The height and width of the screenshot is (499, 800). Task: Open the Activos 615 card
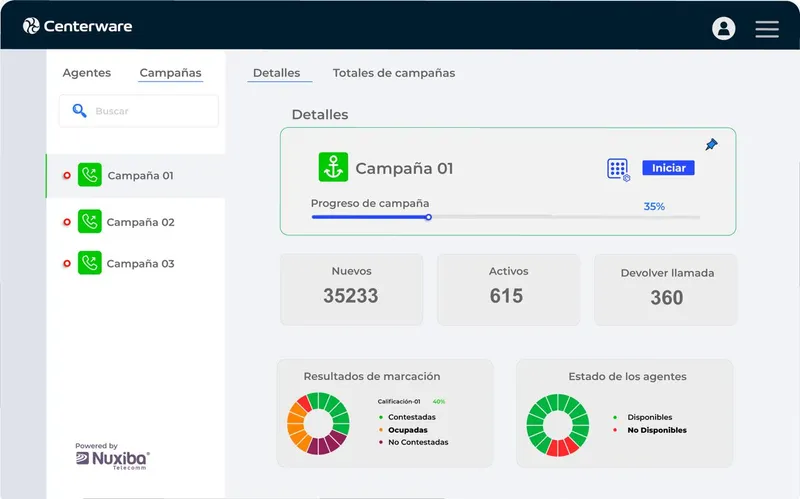click(508, 289)
